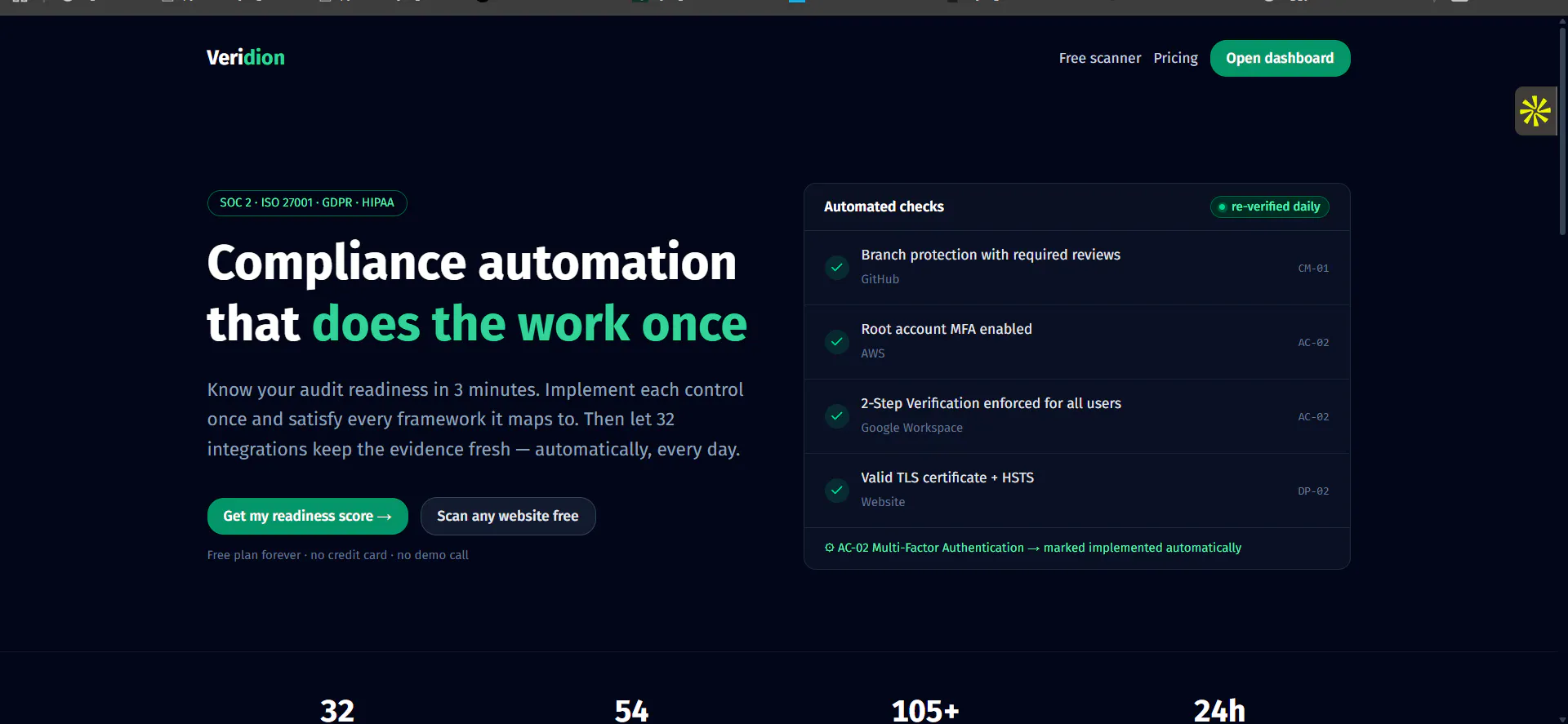Click the Open dashboard button
This screenshot has height=724, width=1568.
(1280, 58)
